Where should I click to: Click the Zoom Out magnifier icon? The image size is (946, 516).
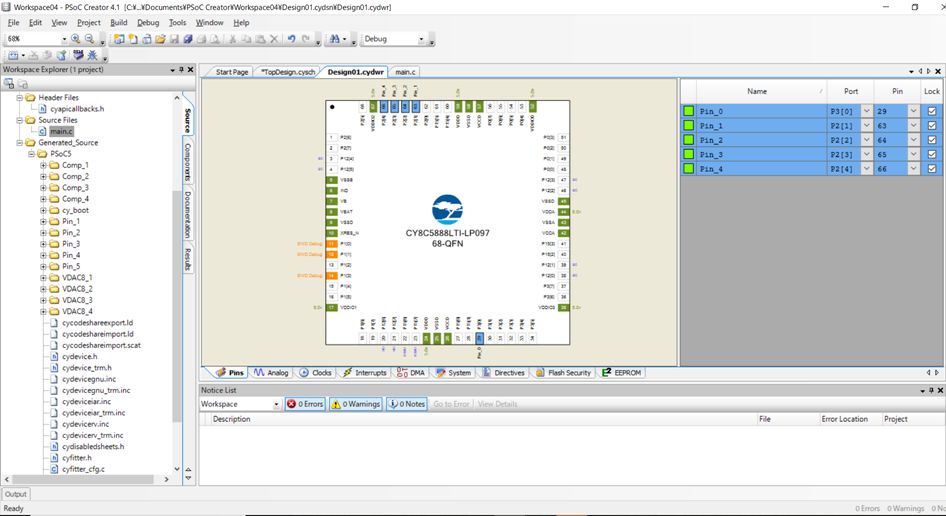(89, 39)
